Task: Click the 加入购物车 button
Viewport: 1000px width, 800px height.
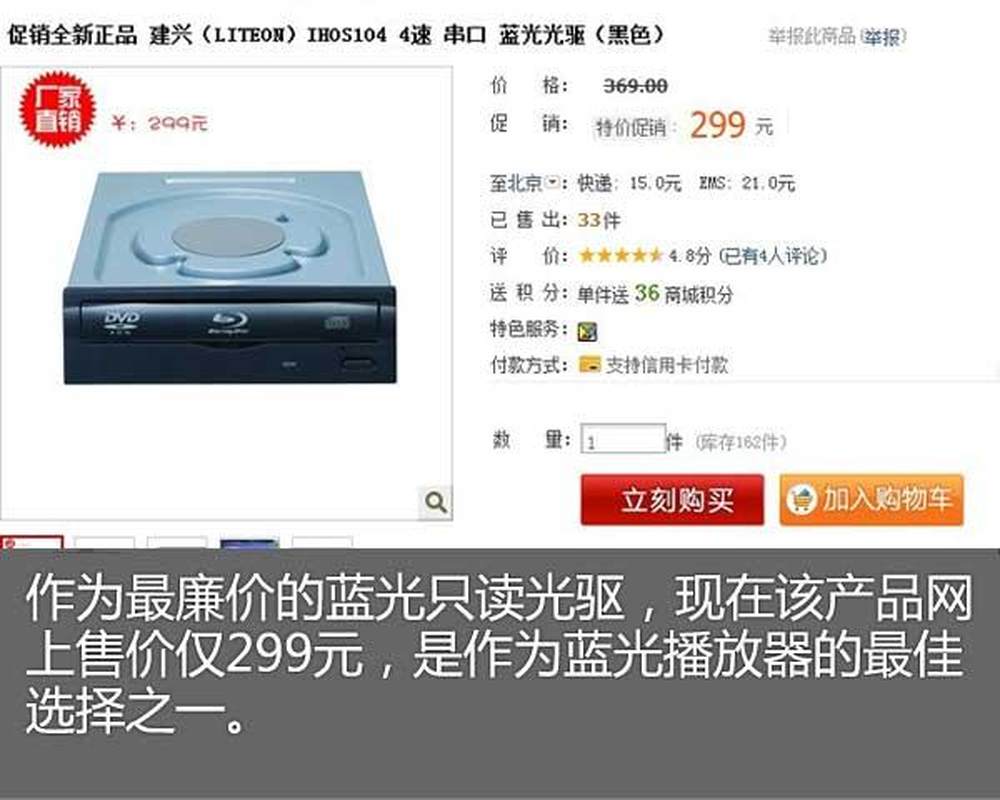Action: pyautogui.click(x=871, y=500)
